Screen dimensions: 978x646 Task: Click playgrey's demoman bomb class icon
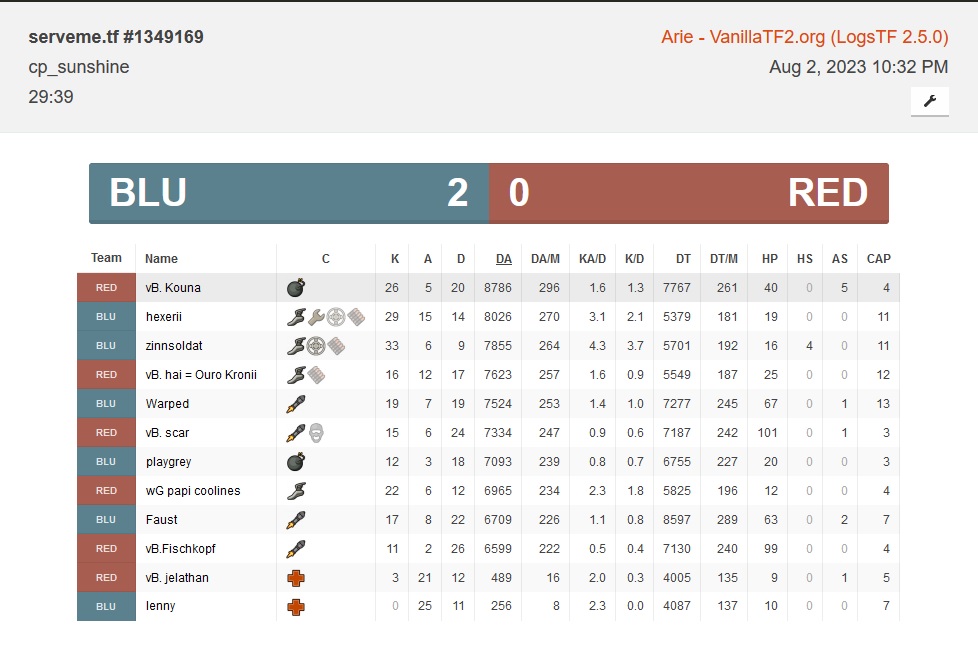click(x=296, y=462)
